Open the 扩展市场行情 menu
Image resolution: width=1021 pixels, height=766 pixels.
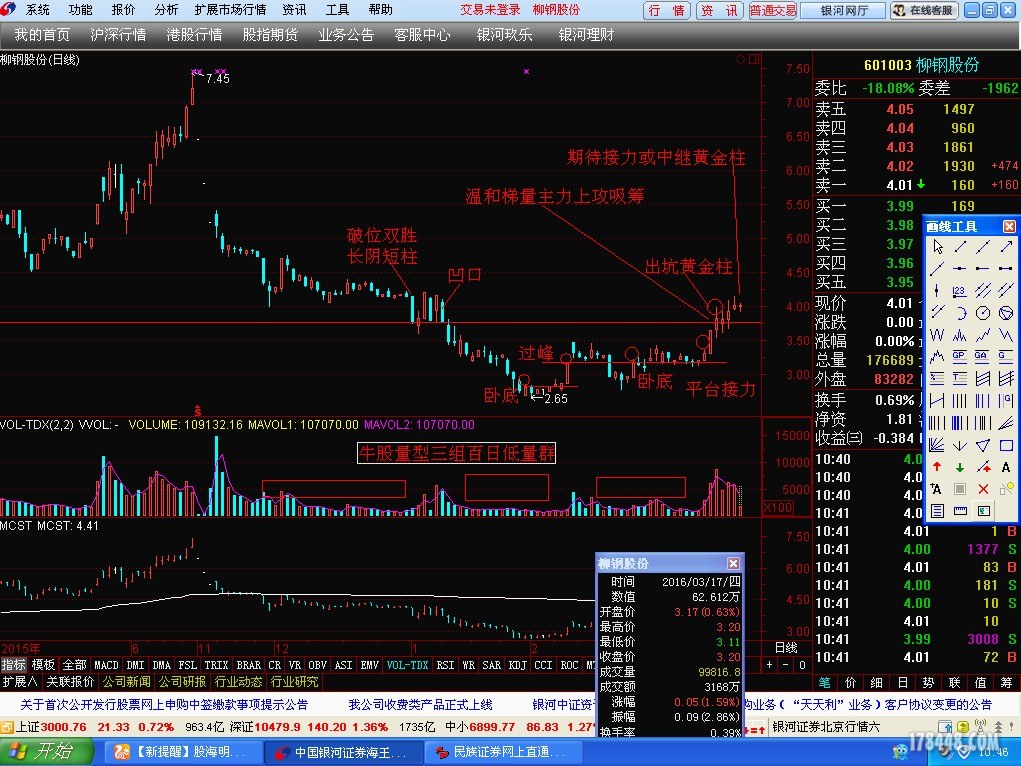click(x=230, y=10)
